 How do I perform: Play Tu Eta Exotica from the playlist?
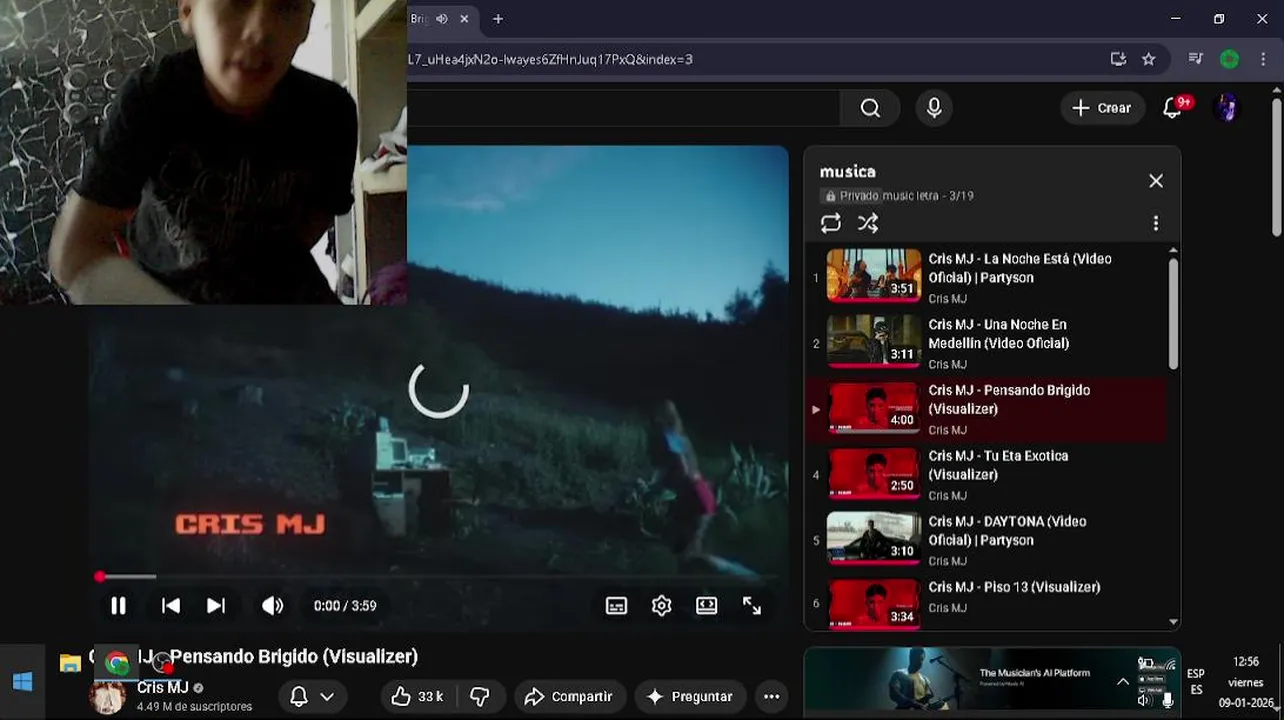pyautogui.click(x=986, y=474)
